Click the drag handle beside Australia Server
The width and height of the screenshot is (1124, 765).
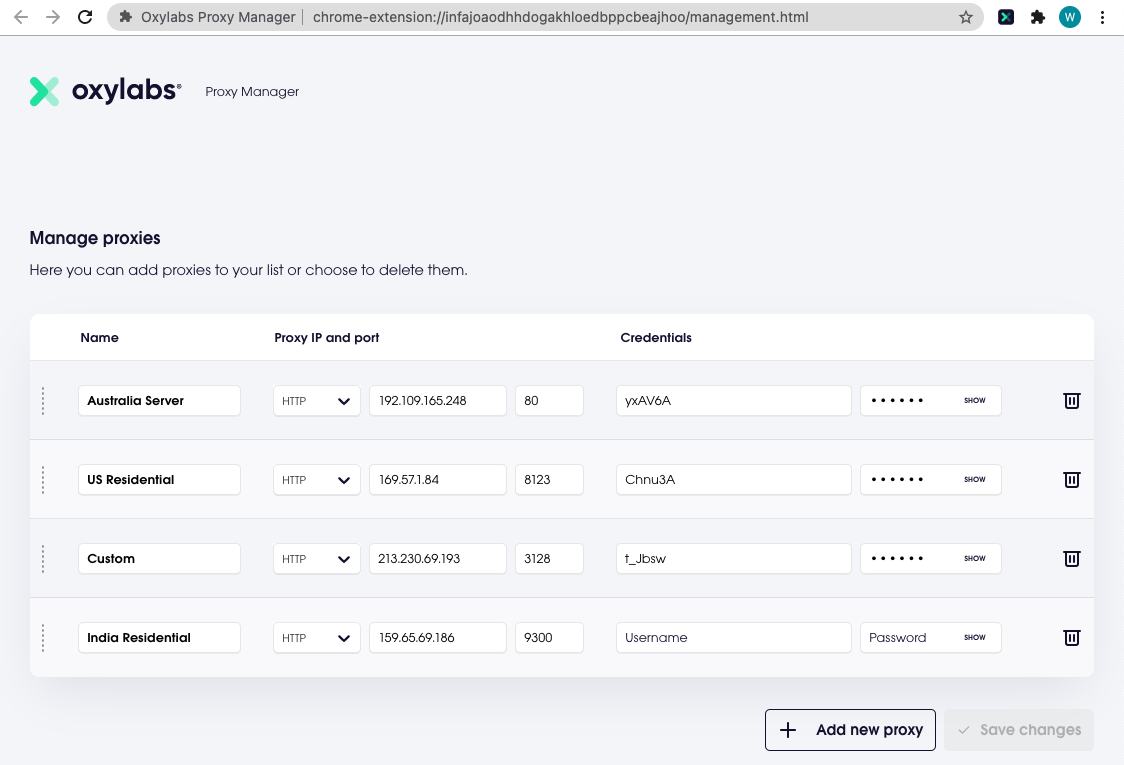point(43,400)
